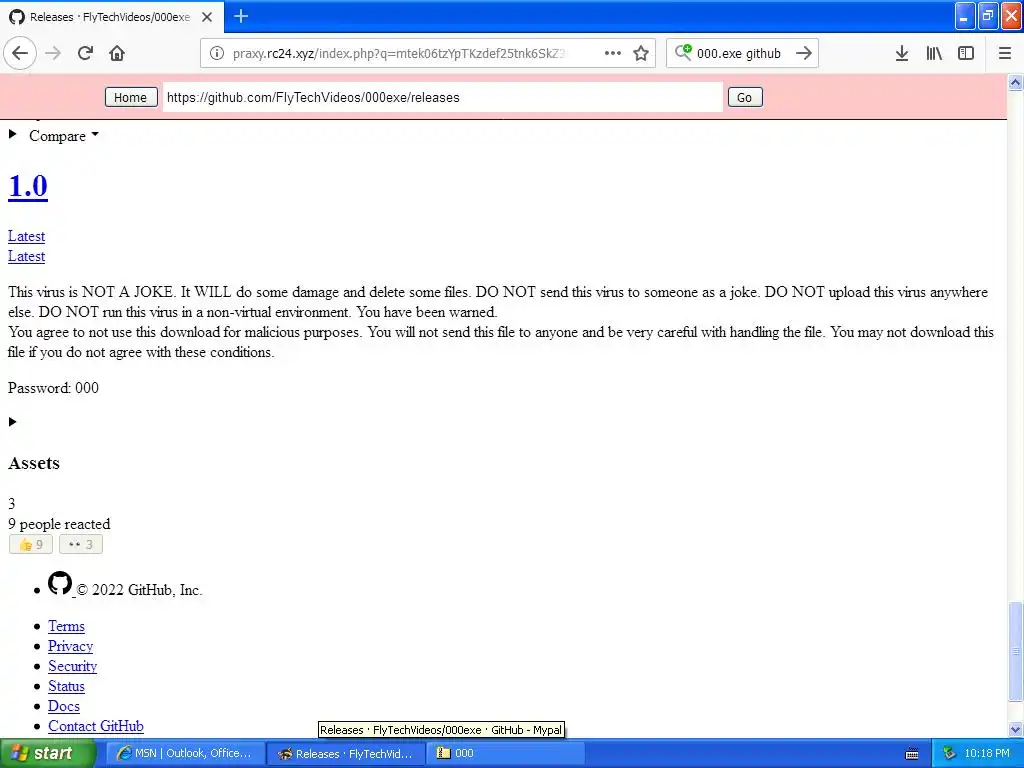Screen dimensions: 1024x768
Task: Click the page scroll down arrow
Action: pyautogui.click(x=1015, y=729)
